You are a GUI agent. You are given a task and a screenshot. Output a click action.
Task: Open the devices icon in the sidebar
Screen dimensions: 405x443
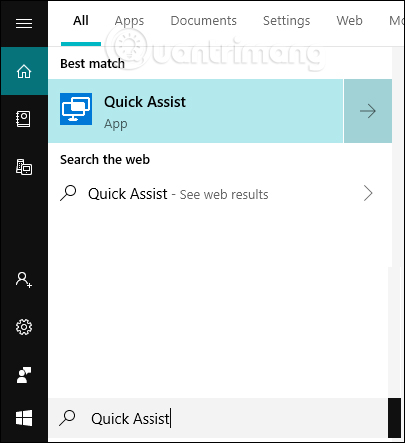coord(24,167)
